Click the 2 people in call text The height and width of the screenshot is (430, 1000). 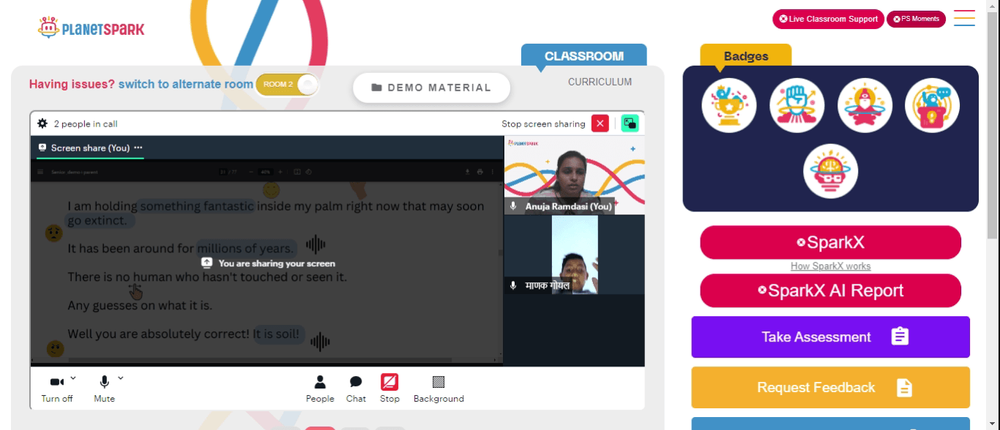(x=85, y=124)
